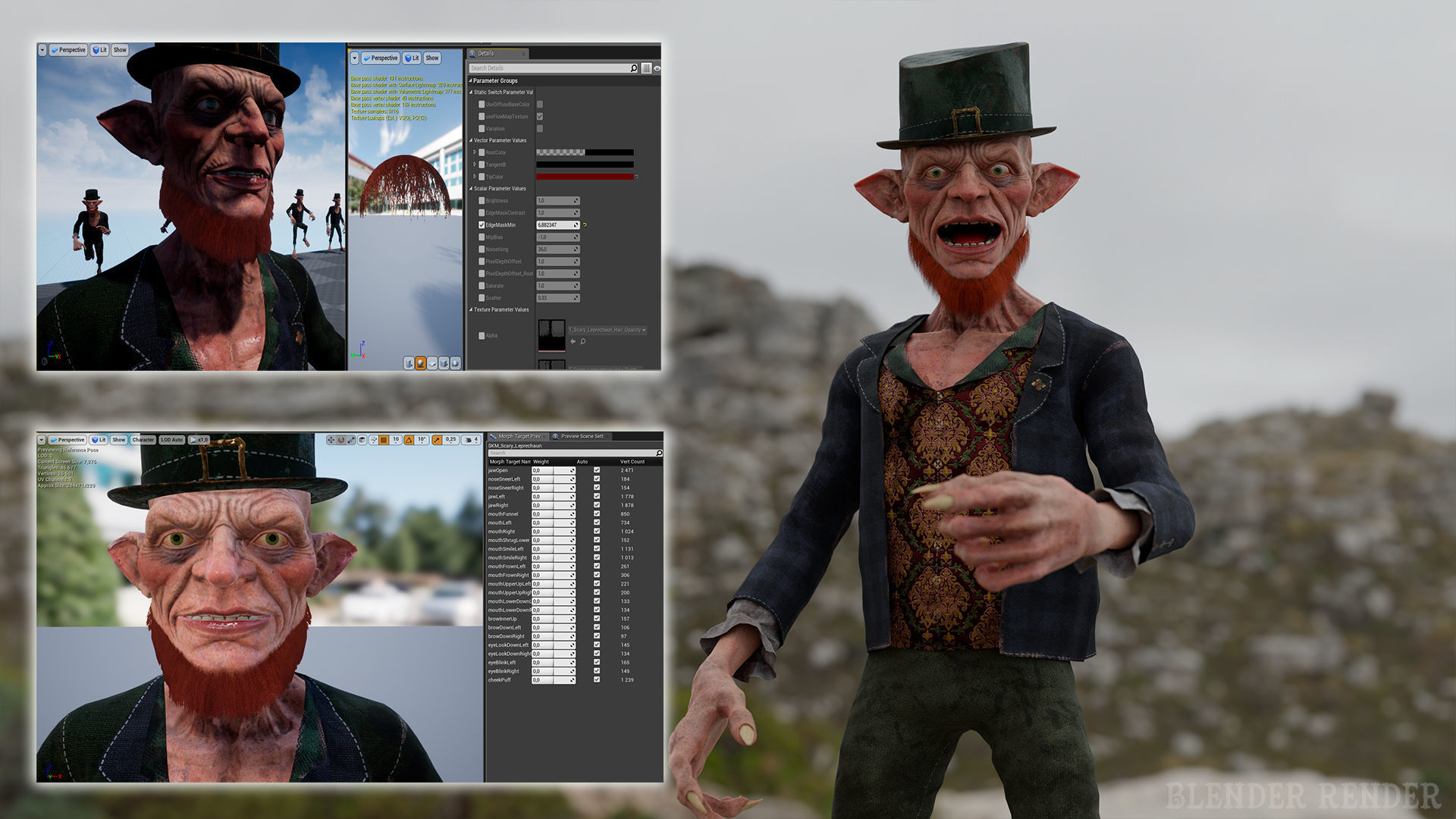Collapse Texture Parameter Values section

coord(470,309)
